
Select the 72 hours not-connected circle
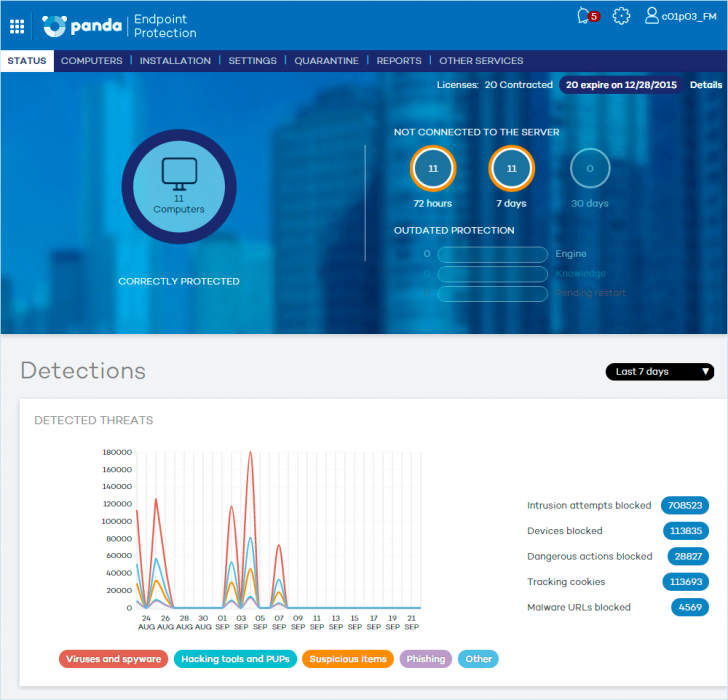coord(433,169)
